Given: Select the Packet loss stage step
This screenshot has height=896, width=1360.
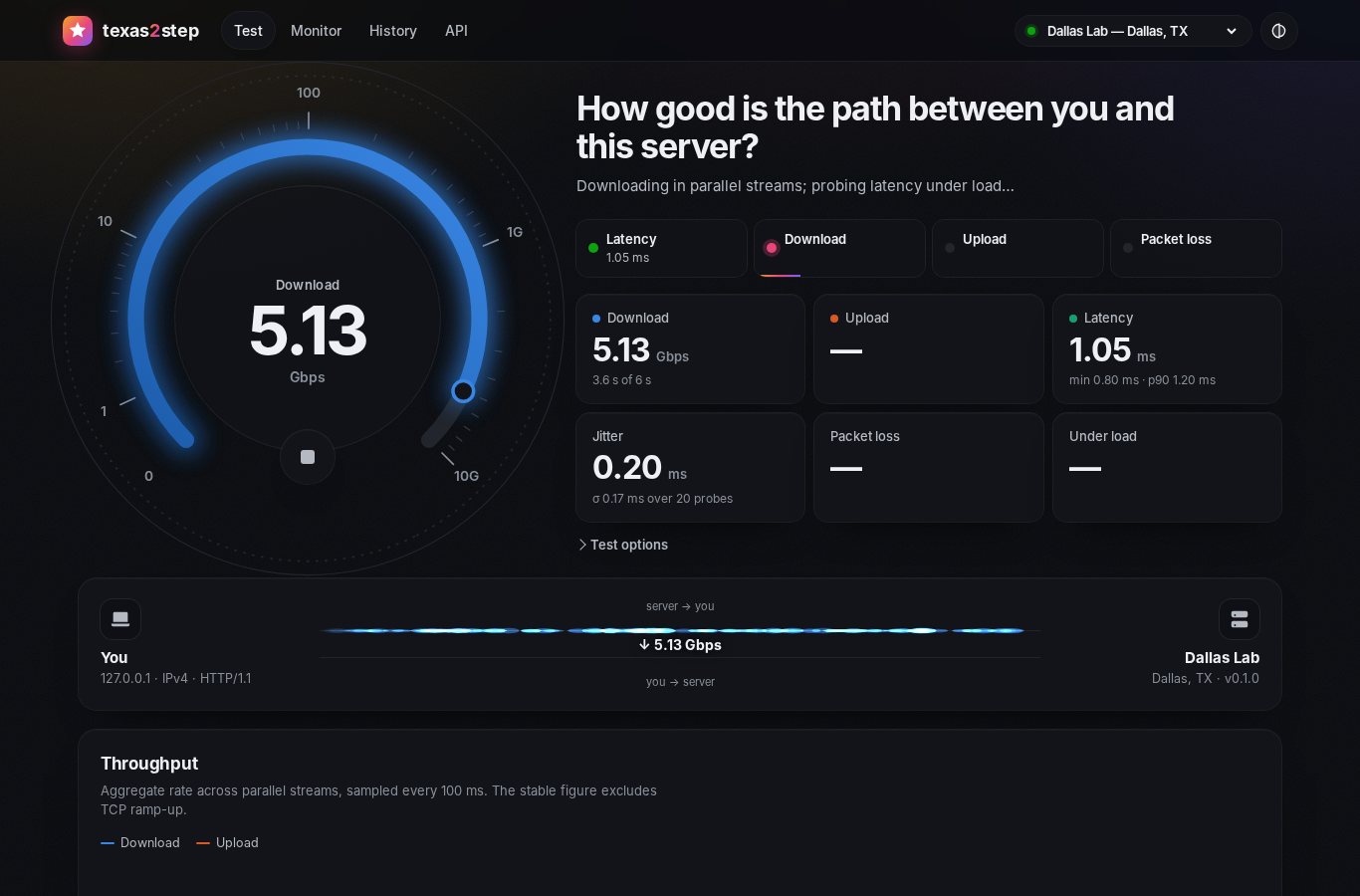Looking at the screenshot, I should pos(1196,248).
